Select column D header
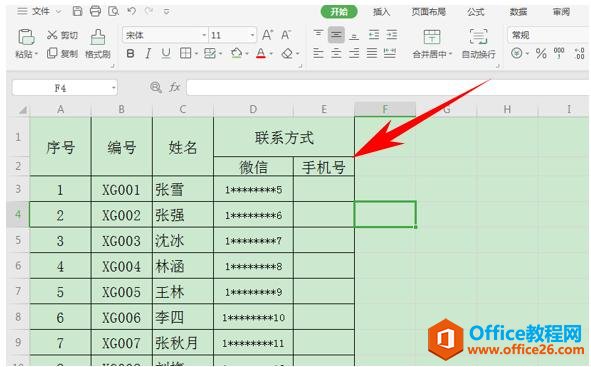The height and width of the screenshot is (367, 591). pos(253,109)
